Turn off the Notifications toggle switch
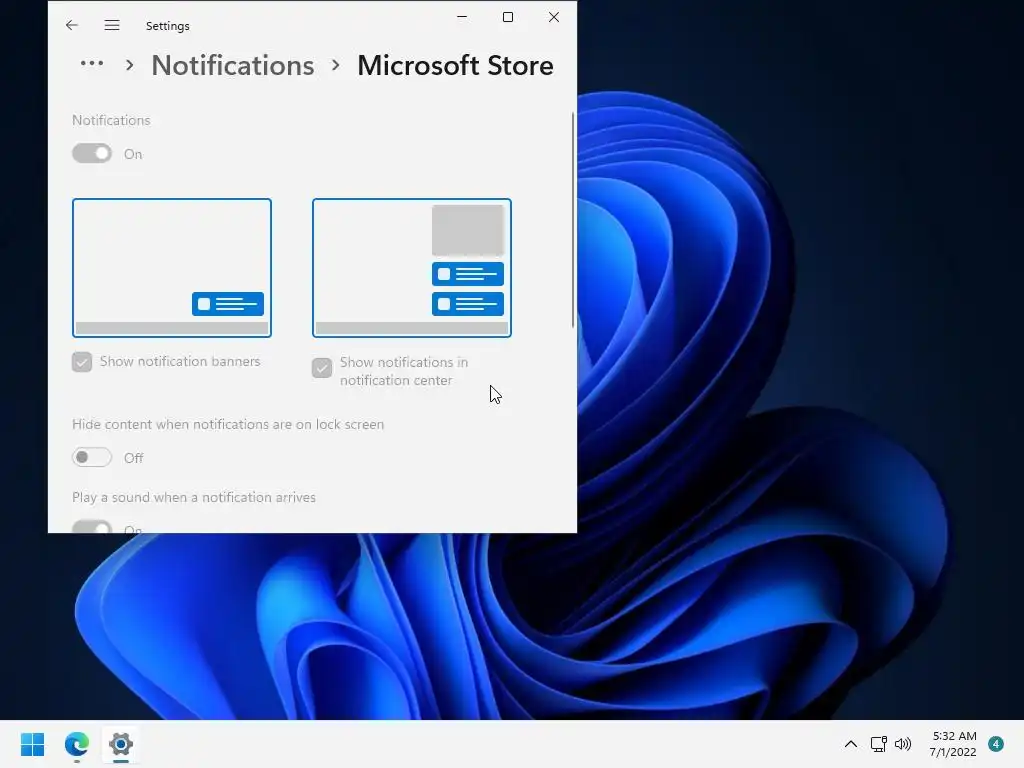 coord(92,153)
